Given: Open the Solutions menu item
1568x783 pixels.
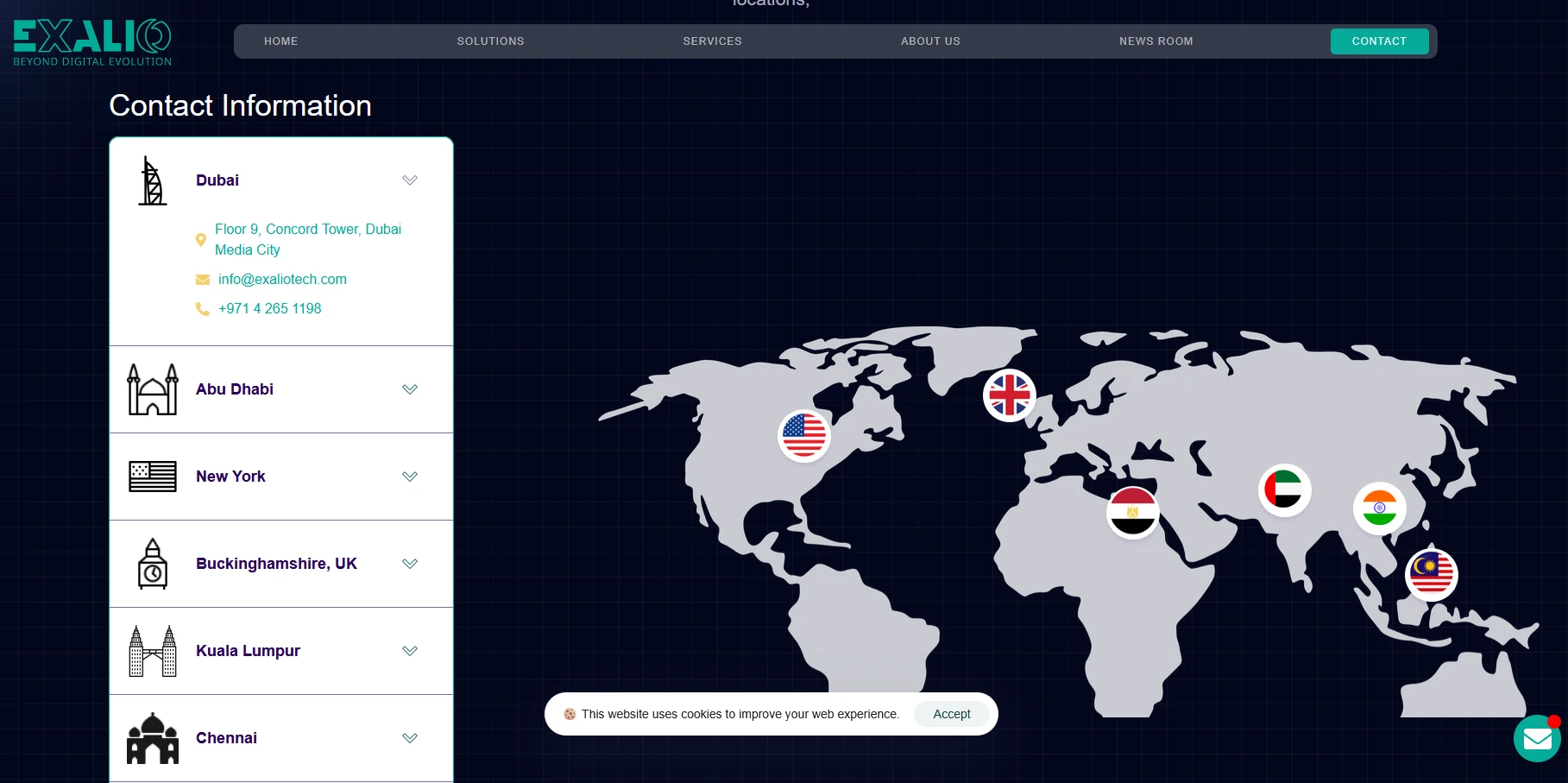Looking at the screenshot, I should tap(490, 41).
